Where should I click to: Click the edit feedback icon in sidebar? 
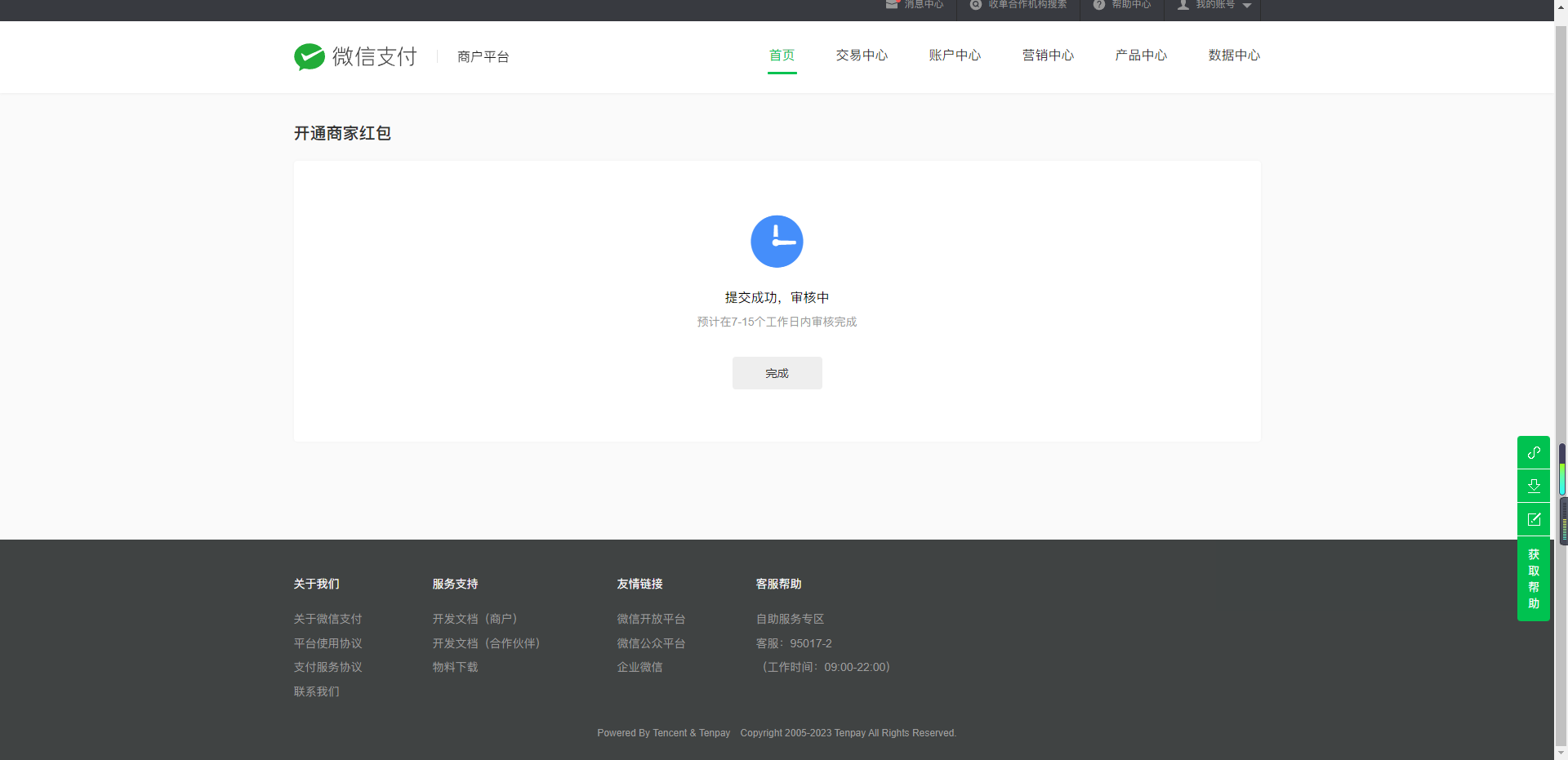click(1533, 519)
